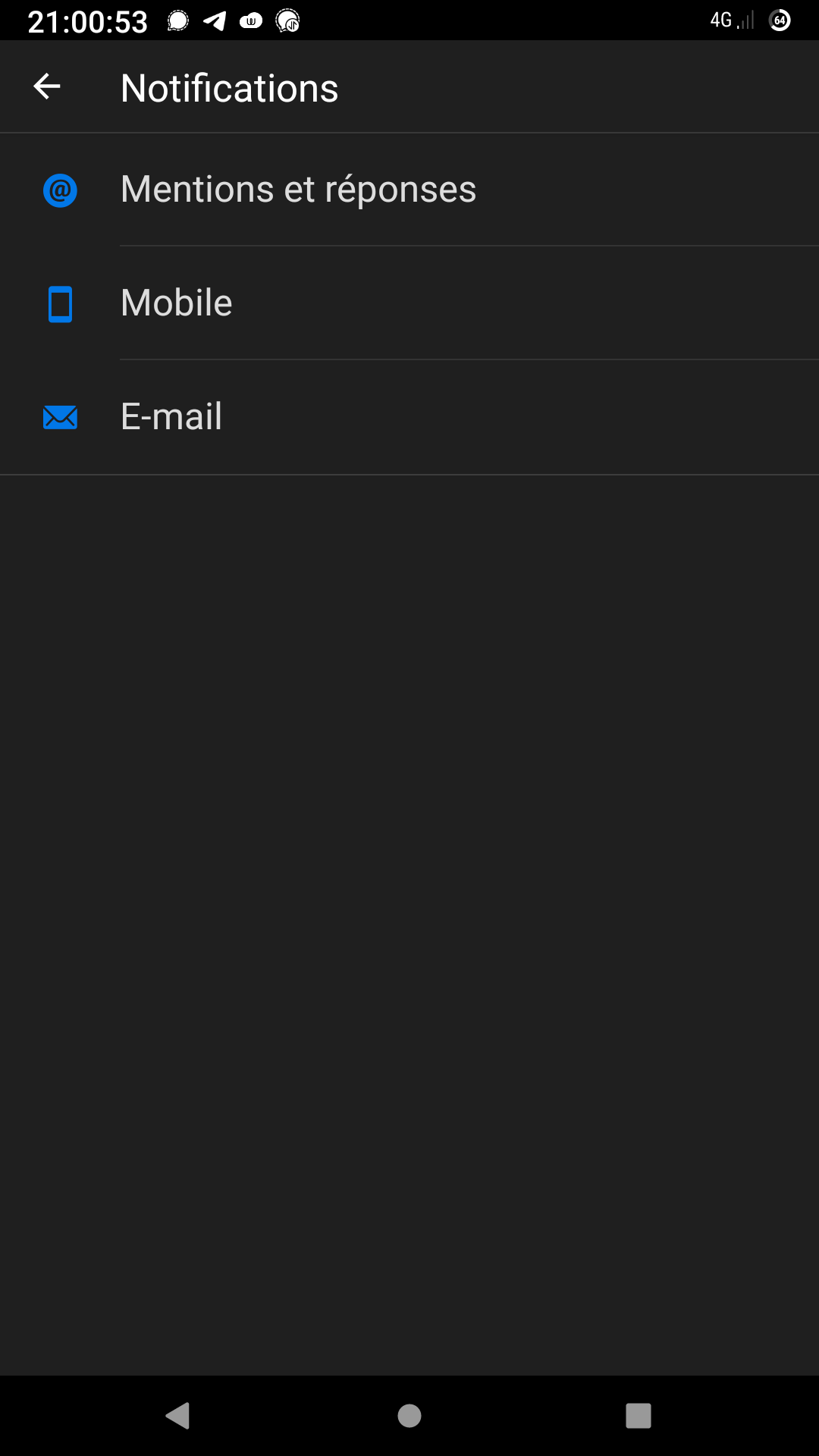Tap the blue @ mentions icon

60,190
